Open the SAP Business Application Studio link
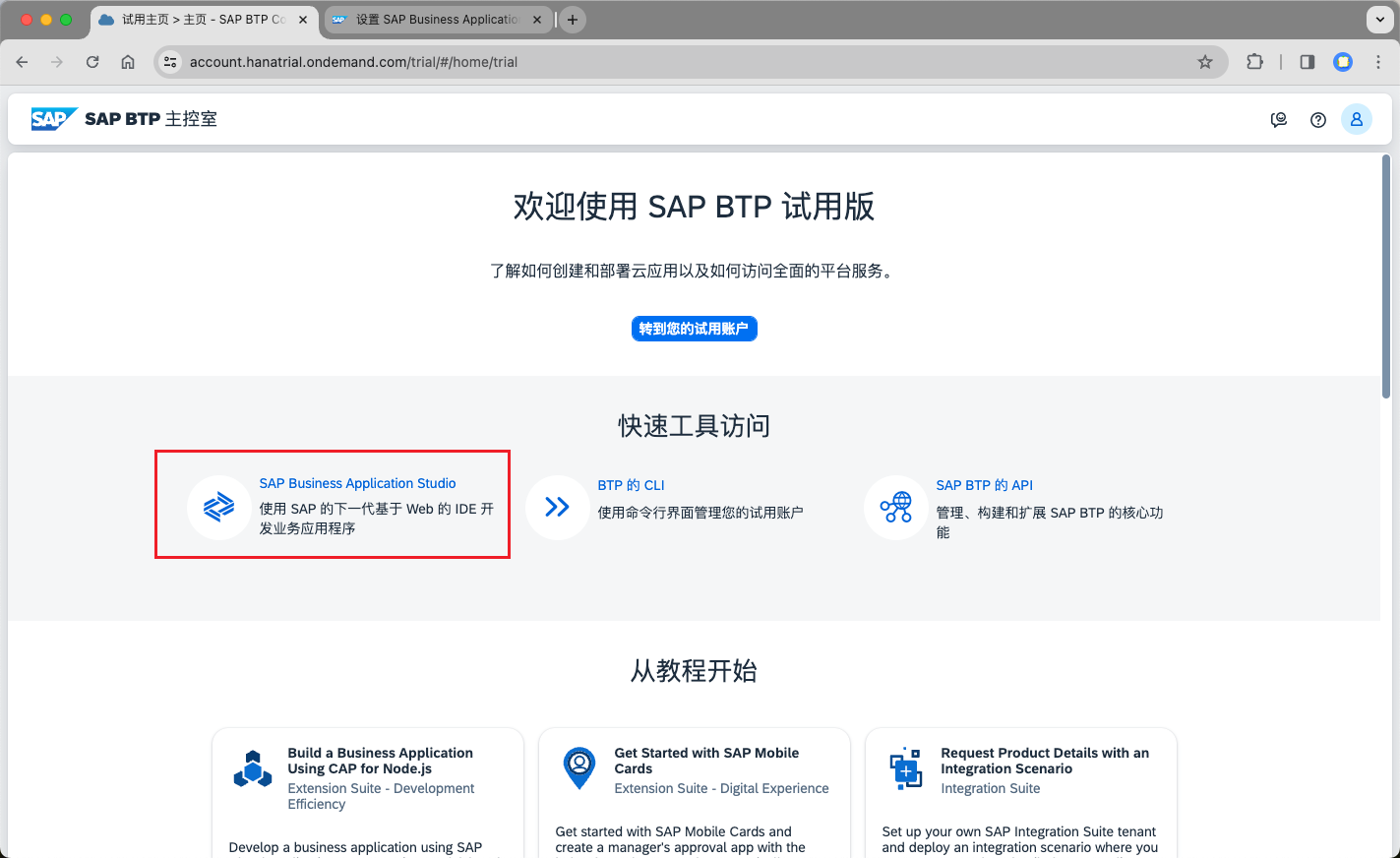Screen dimensions: 1400x858 [x=357, y=483]
